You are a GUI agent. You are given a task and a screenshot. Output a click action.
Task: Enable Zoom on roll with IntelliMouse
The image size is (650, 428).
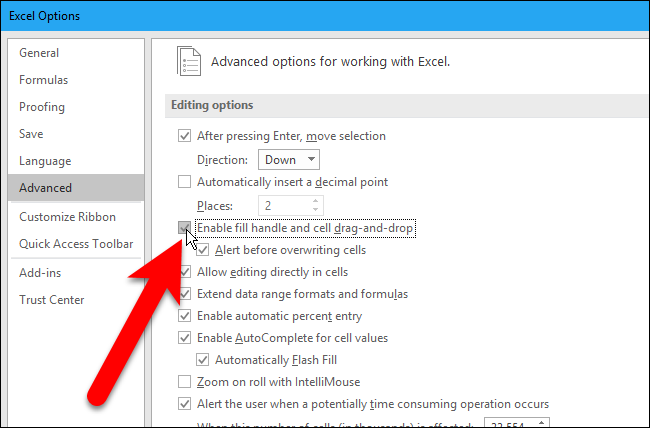click(184, 382)
